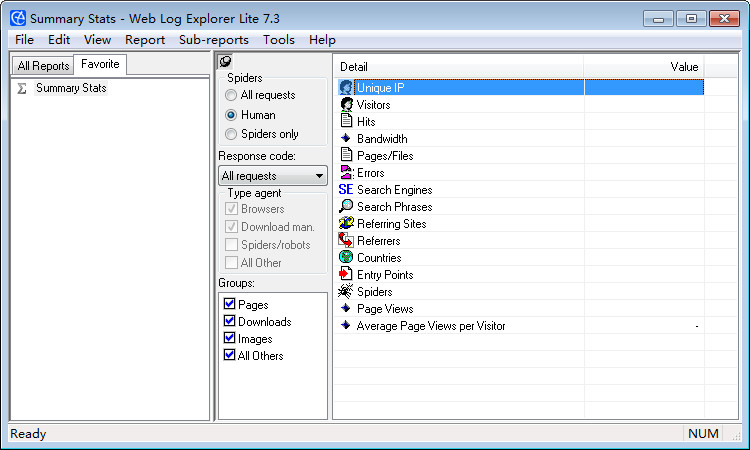
Task: Click the SE Search Engines icon
Action: click(x=346, y=189)
